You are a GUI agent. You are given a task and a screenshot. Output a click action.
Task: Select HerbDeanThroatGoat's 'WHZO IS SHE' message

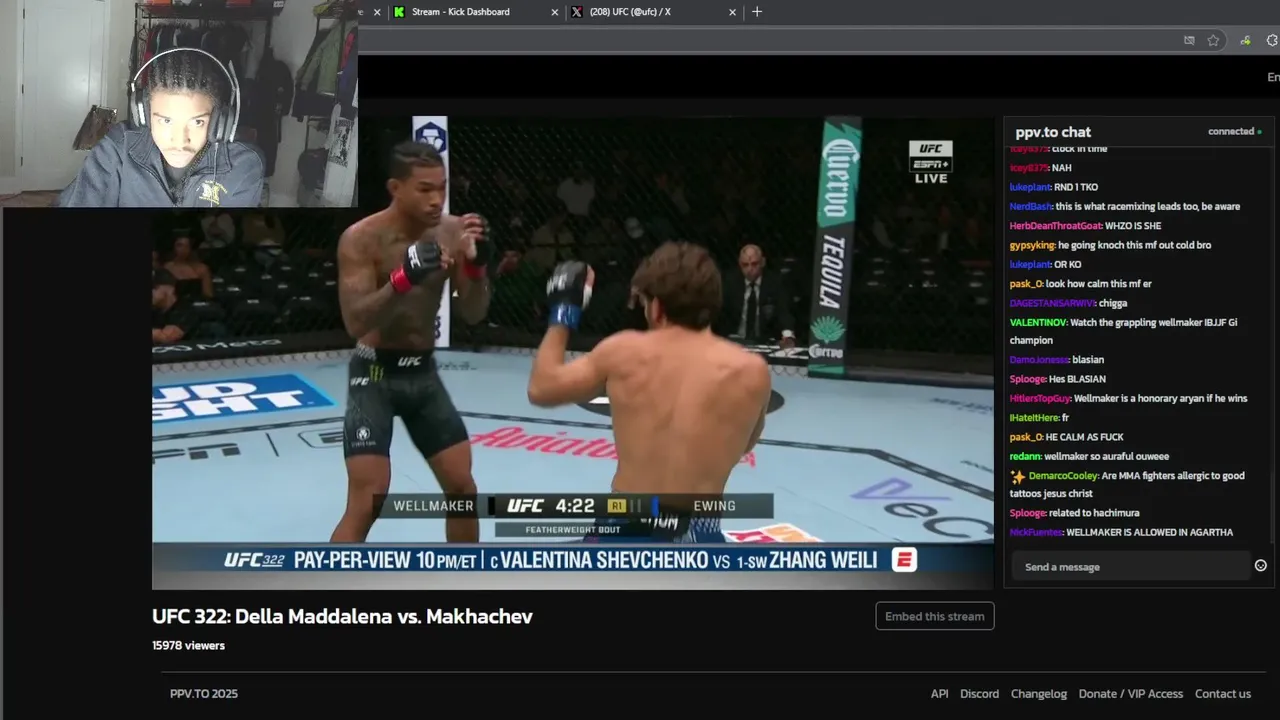1085,226
